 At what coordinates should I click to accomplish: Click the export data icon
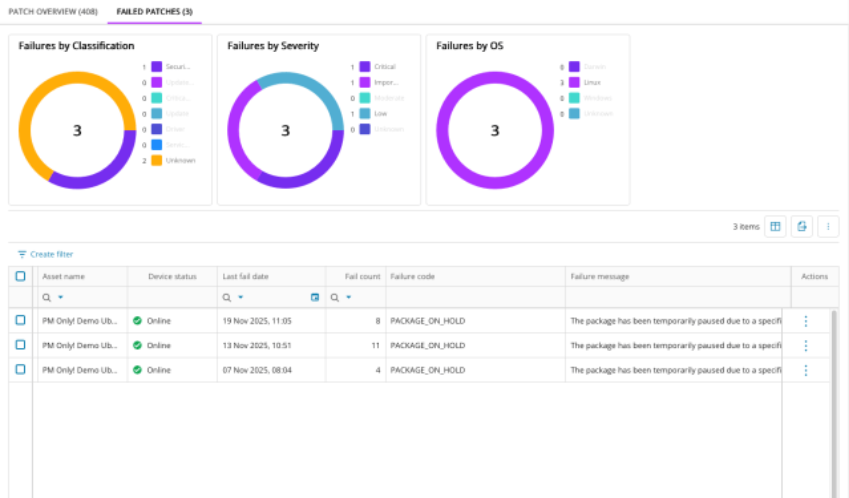click(x=801, y=227)
